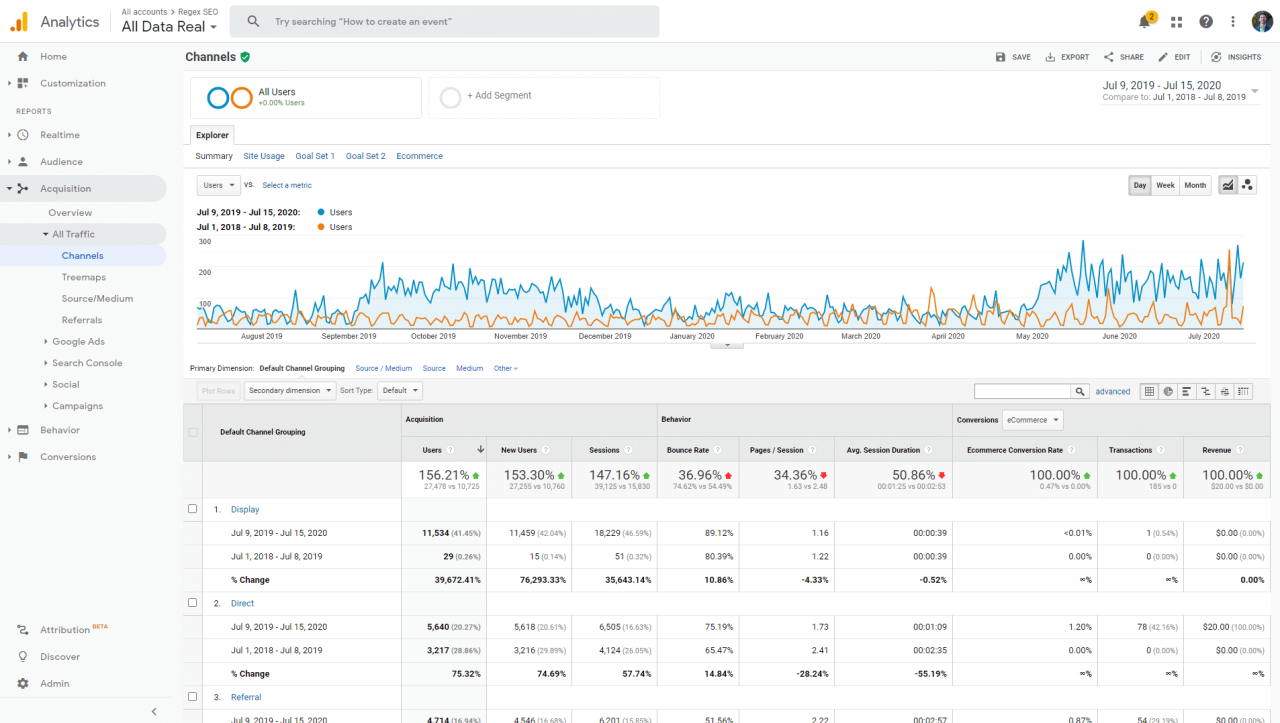Switch to the Site Usage tab

(264, 156)
